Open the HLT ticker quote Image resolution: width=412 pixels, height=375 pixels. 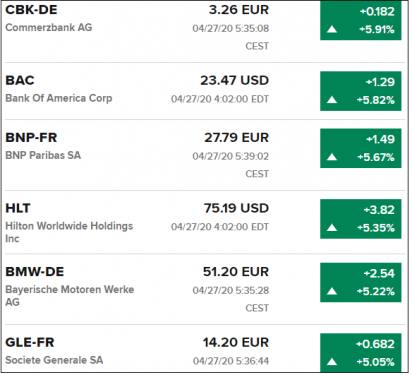18,208
